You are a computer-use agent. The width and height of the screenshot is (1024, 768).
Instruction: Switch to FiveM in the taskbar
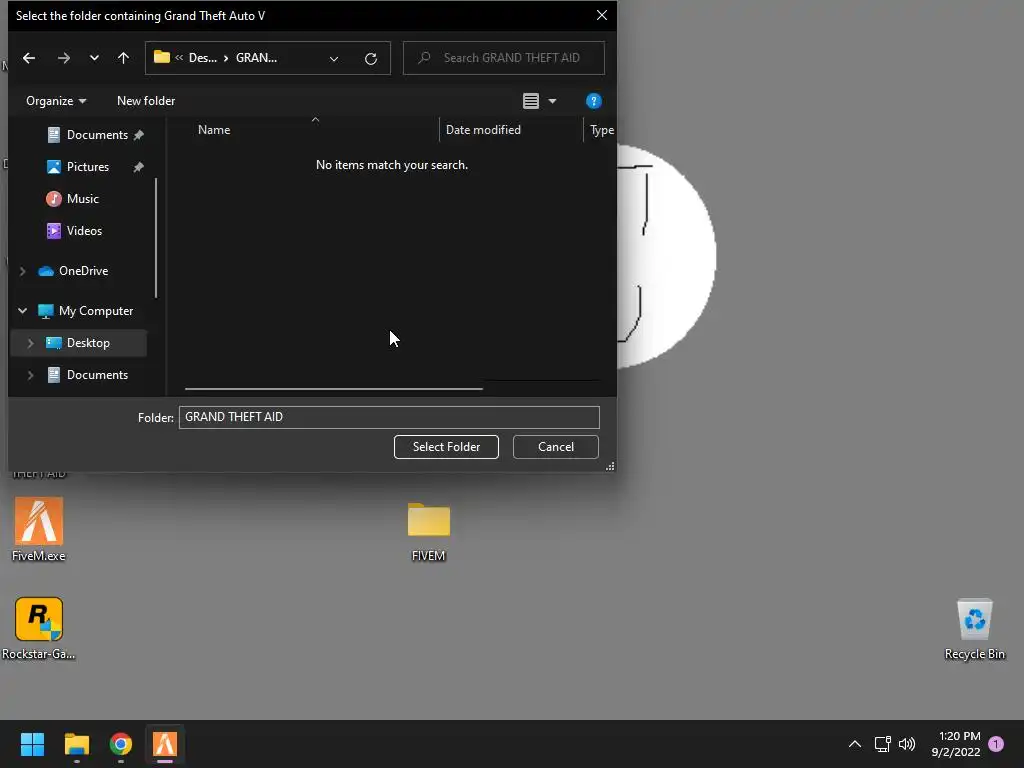tap(165, 744)
